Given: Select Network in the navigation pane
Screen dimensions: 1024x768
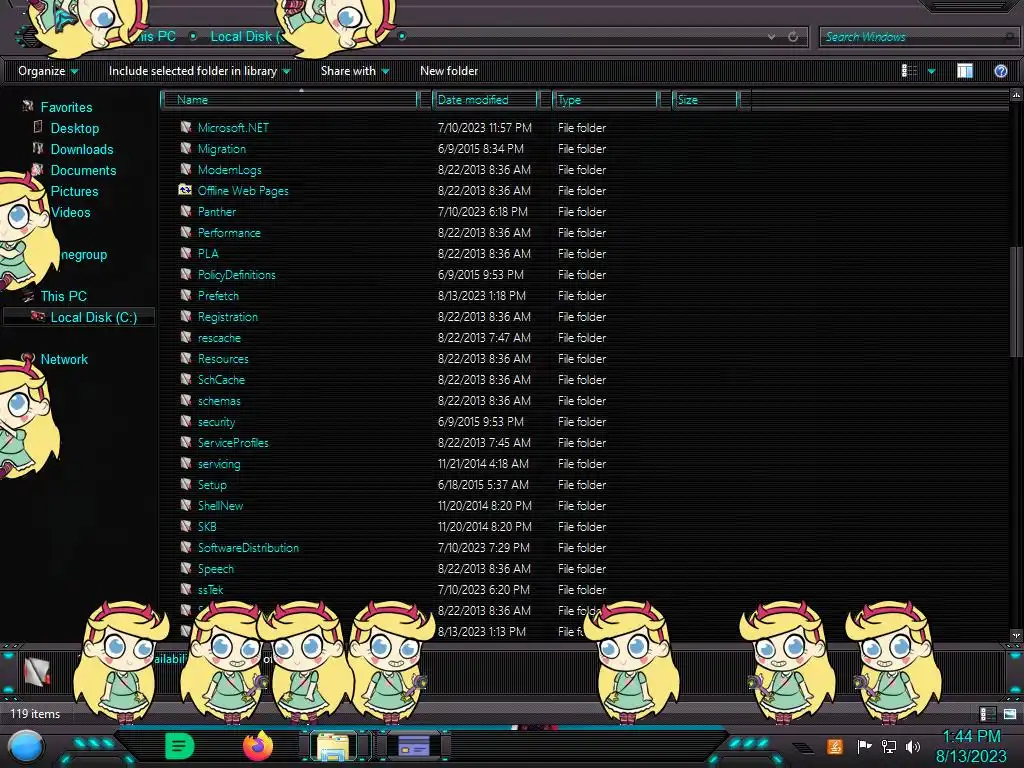Looking at the screenshot, I should tap(63, 359).
